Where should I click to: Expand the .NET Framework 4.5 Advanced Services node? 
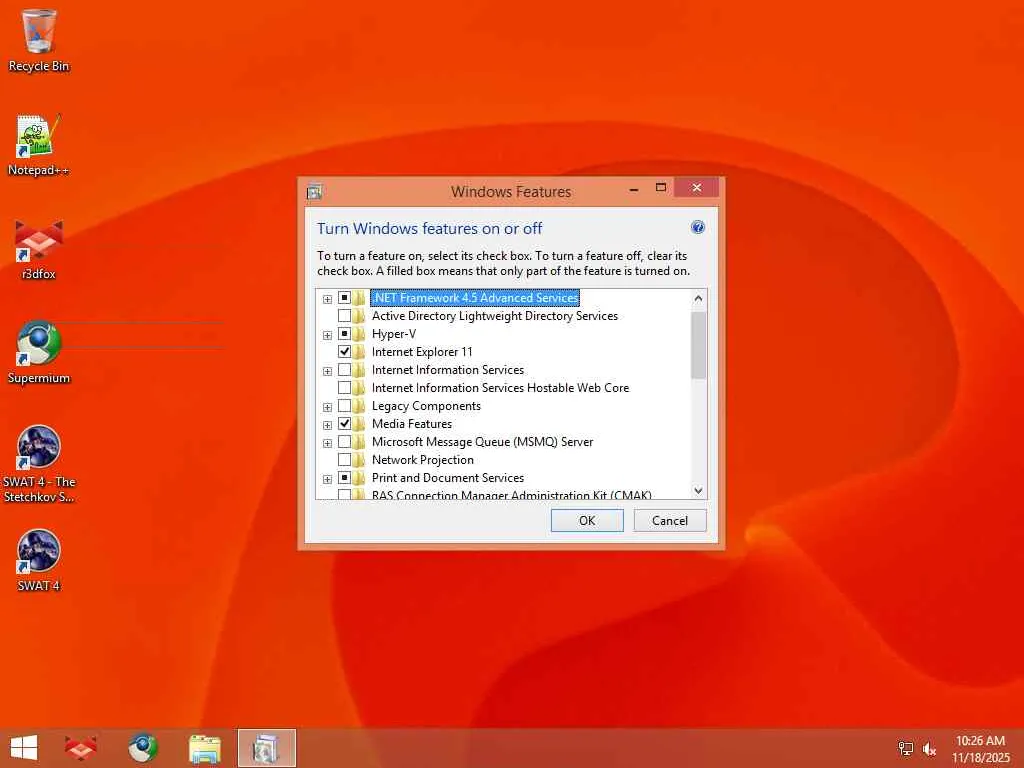pos(327,299)
